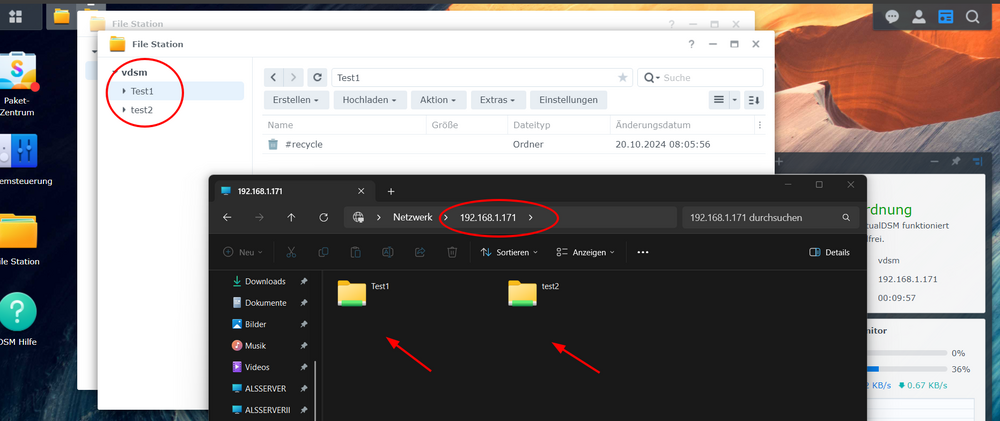Click the Explorer copy icon
The width and height of the screenshot is (1000, 421).
point(323,252)
